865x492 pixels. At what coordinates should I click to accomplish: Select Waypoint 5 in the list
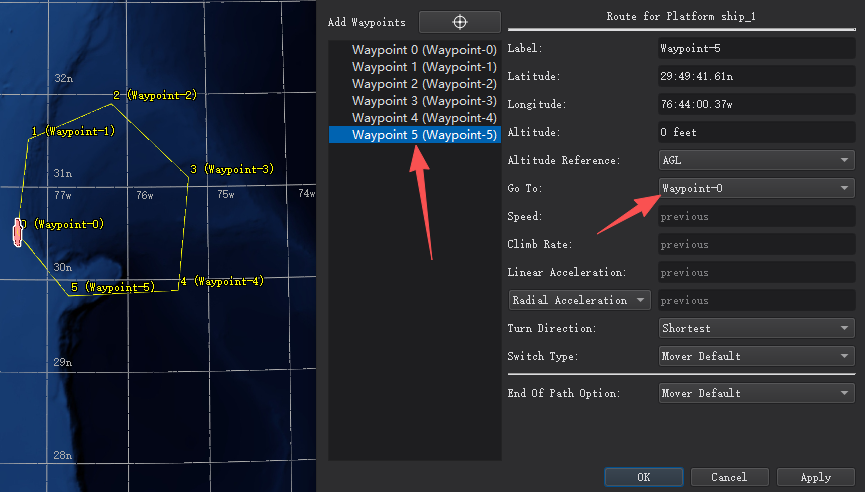[x=415, y=135]
